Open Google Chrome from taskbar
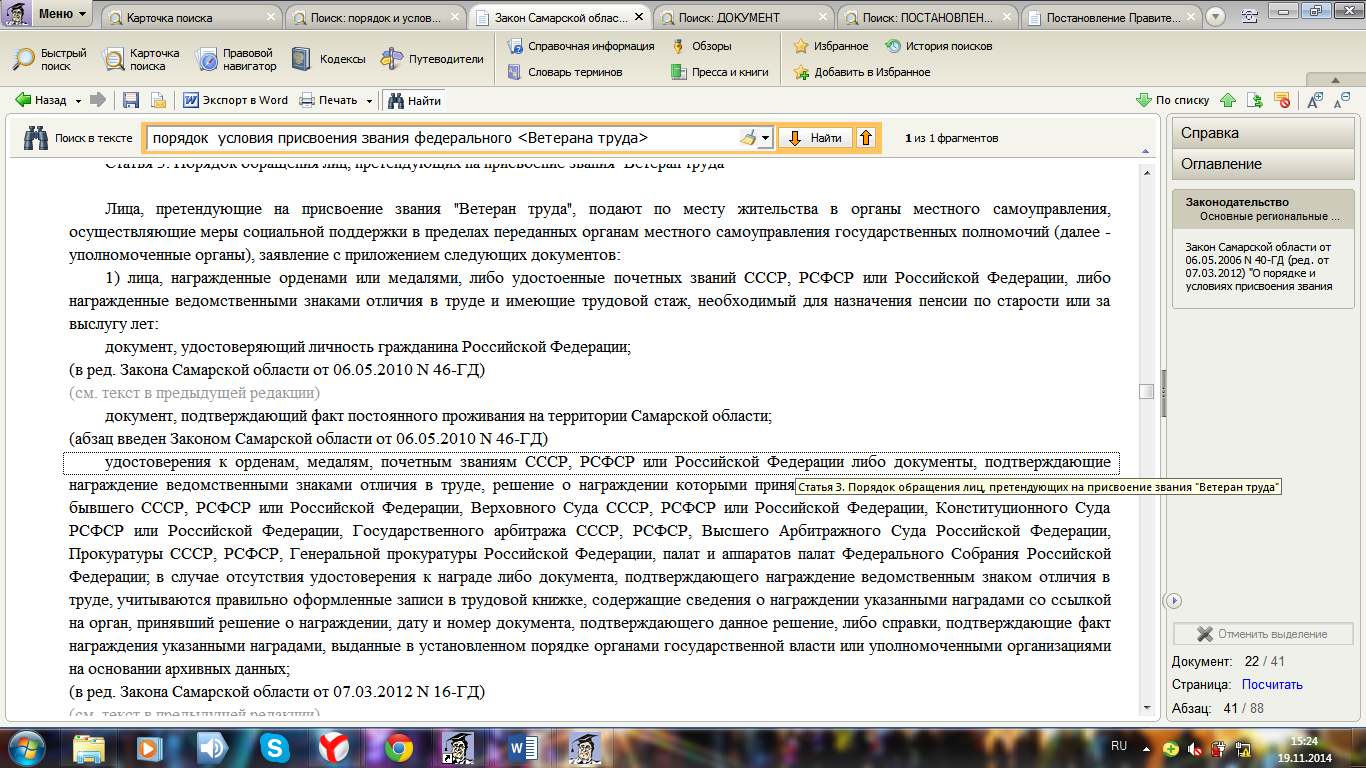The image size is (1366, 768). coord(398,748)
